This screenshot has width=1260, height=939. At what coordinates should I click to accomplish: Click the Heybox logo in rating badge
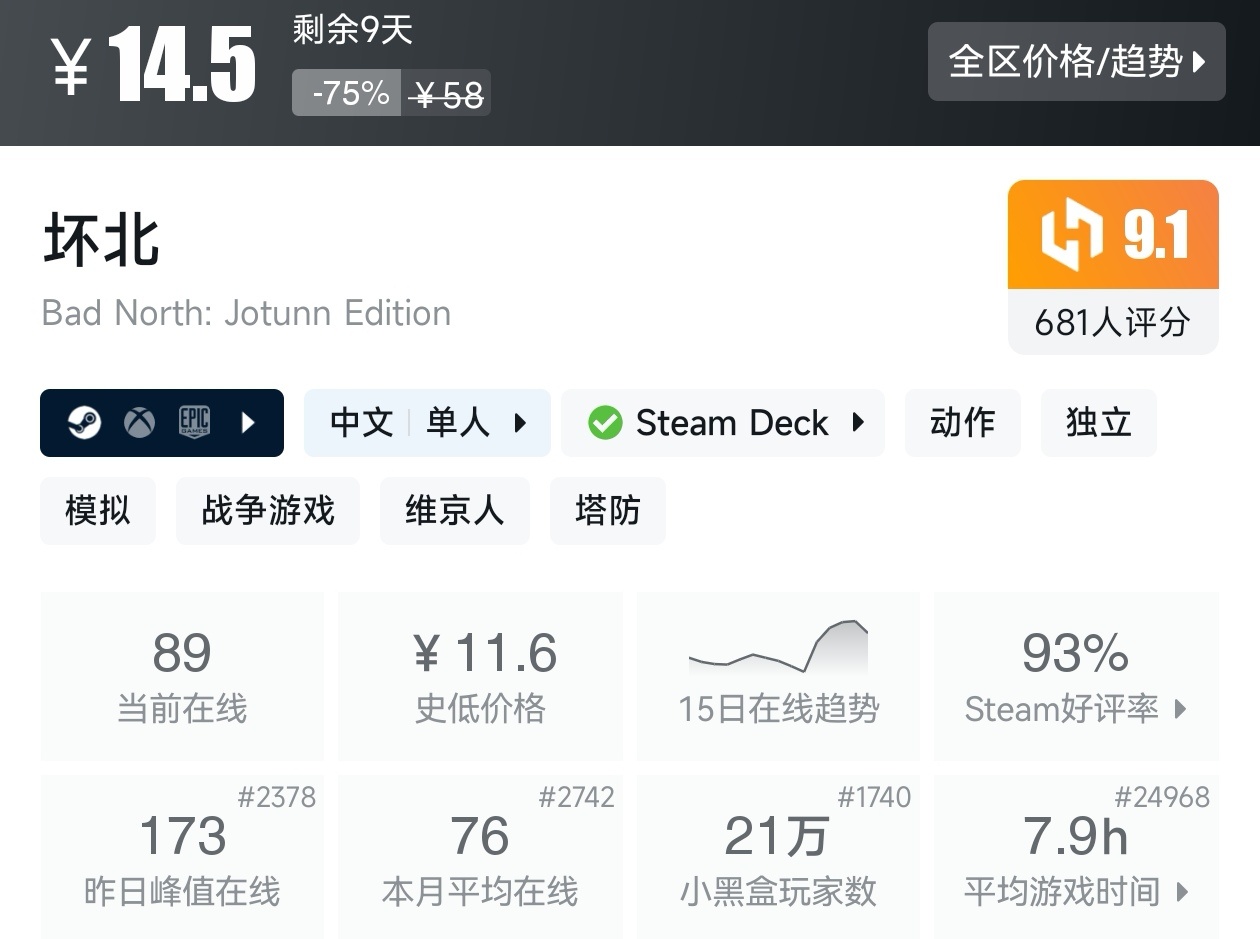pyautogui.click(x=1071, y=235)
